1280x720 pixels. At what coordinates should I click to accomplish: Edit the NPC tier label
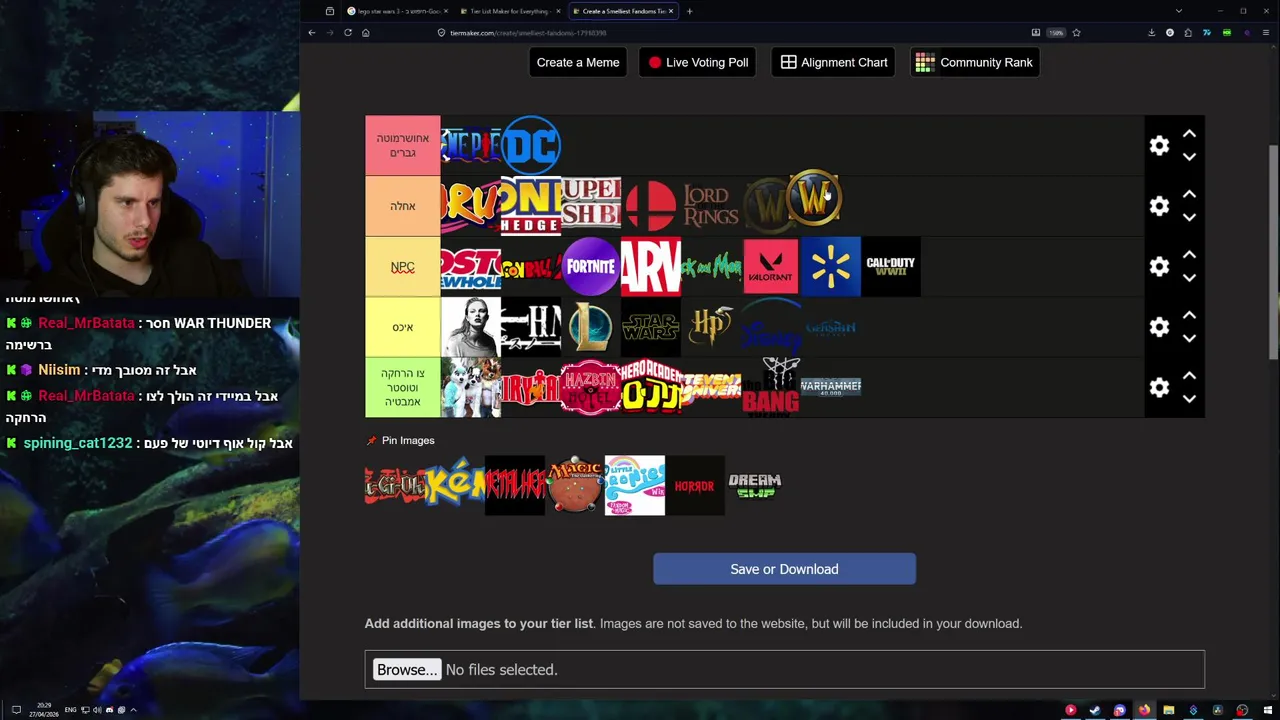pos(402,267)
